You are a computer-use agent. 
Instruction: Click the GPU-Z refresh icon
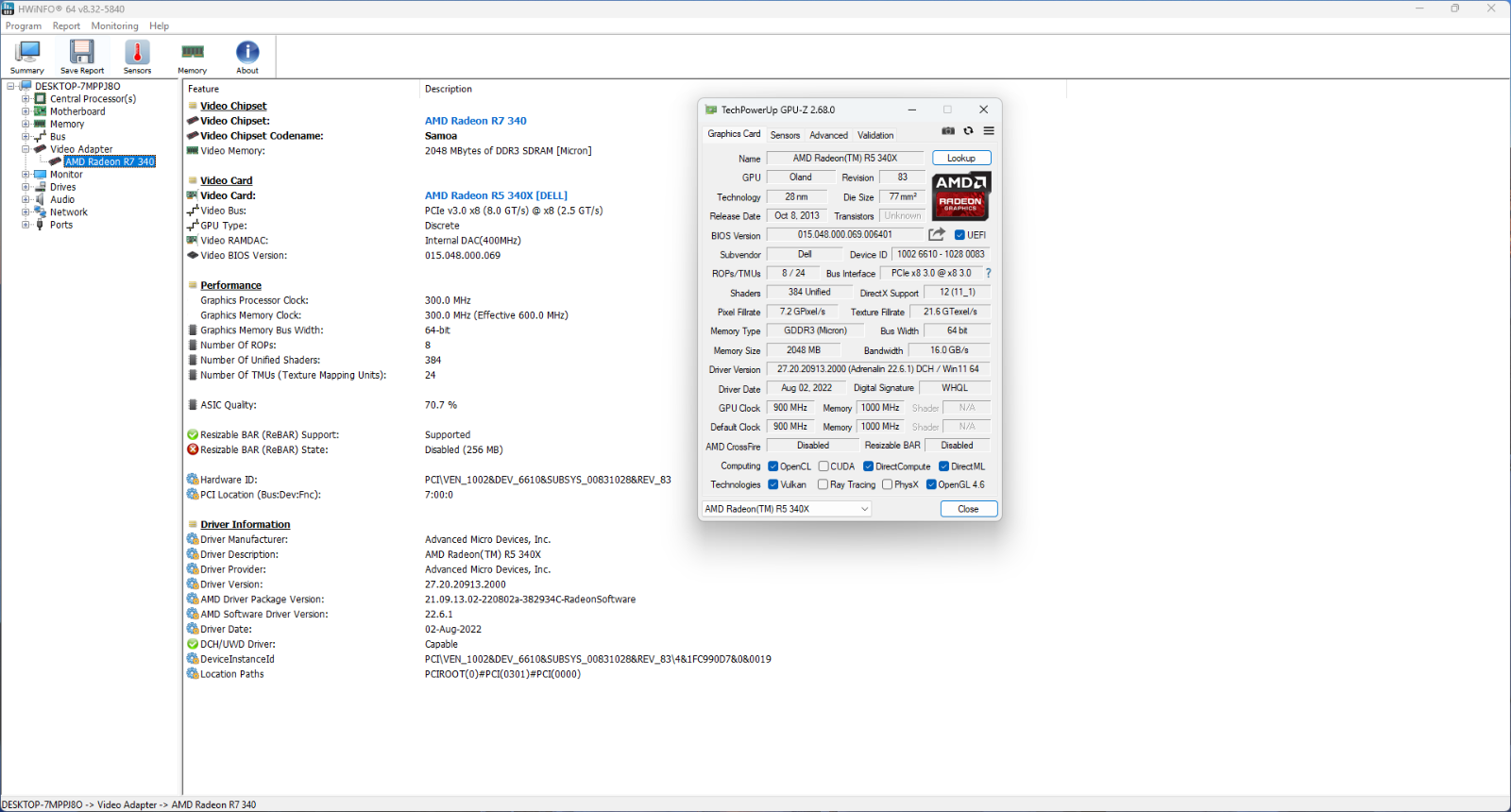tap(968, 131)
